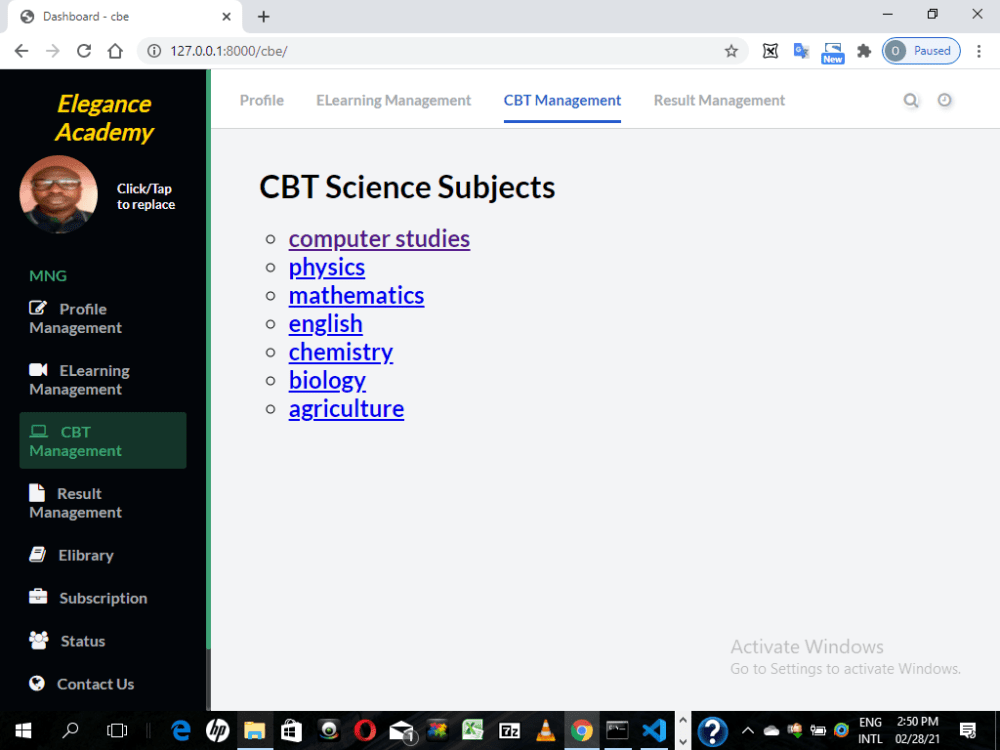Screen dimensions: 1000x750
Task: Expand hidden icons in the system tray
Action: (748, 730)
